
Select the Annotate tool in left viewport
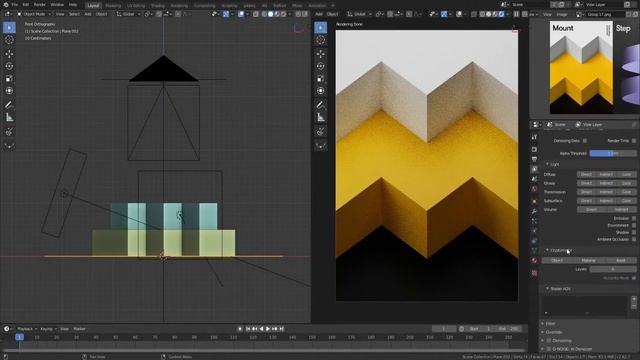9,105
